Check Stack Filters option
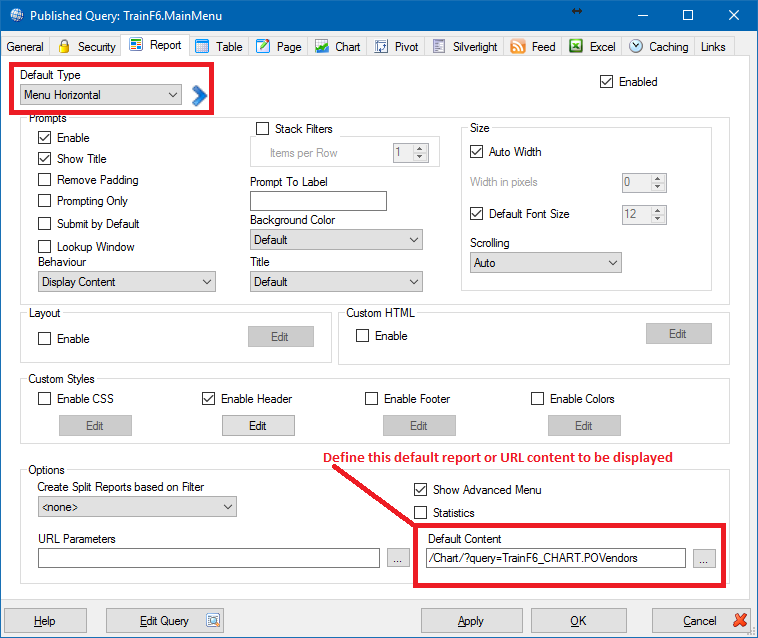Screen dimensions: 758x638 point(262,129)
